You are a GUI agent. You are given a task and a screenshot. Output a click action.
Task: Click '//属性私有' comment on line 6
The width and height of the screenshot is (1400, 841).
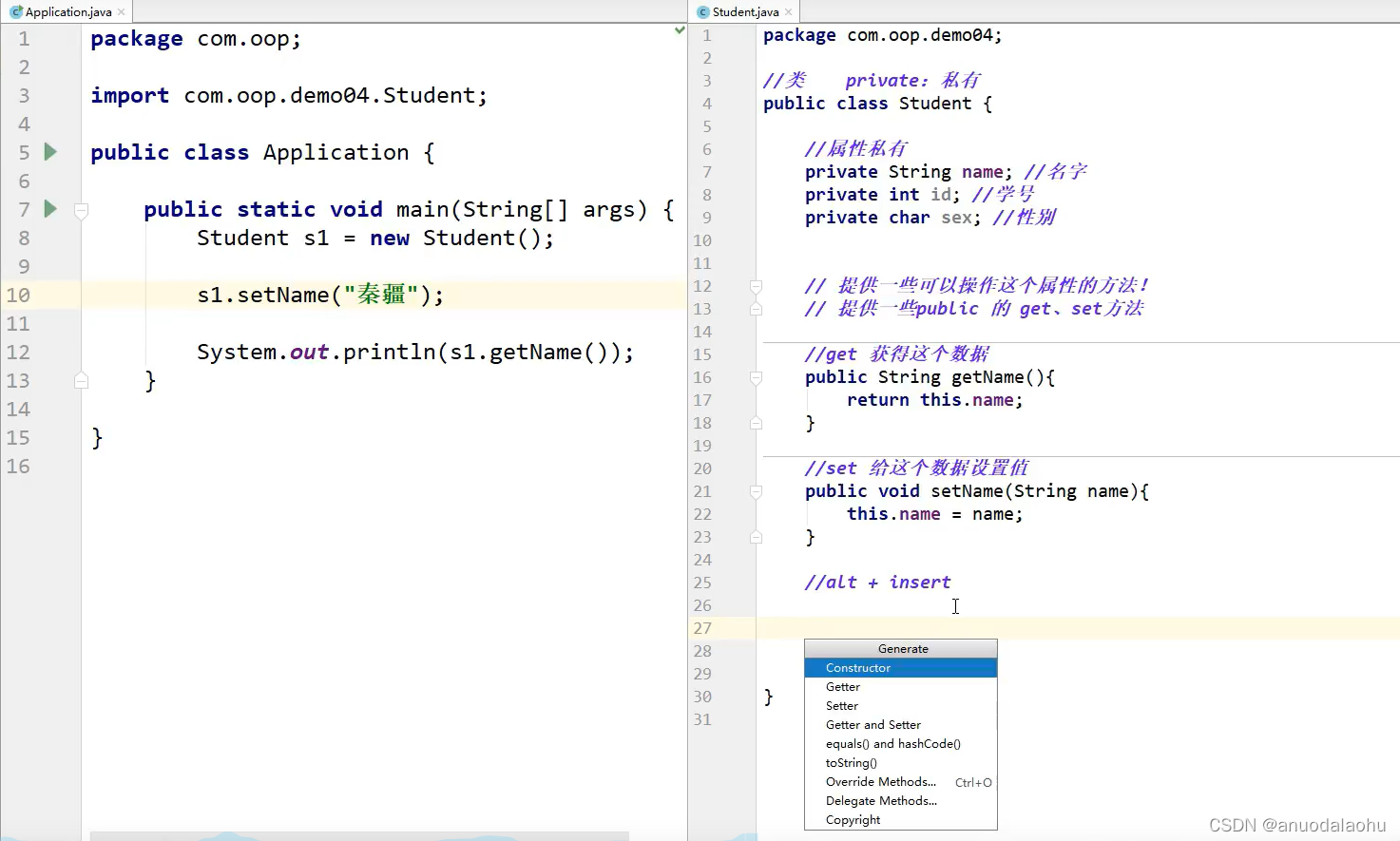[x=856, y=149]
